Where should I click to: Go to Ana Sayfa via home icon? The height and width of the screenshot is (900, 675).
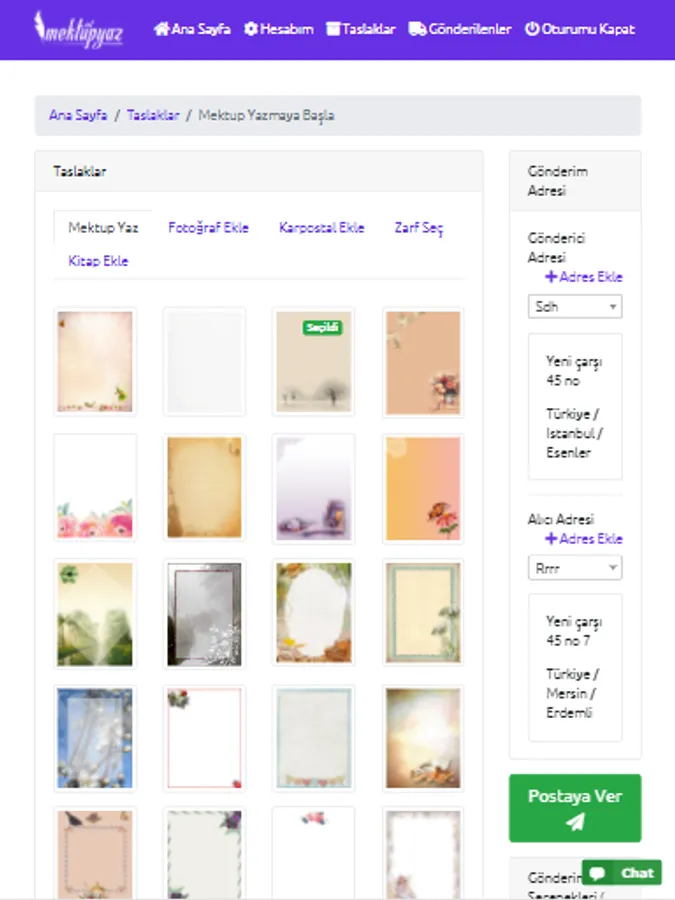pyautogui.click(x=192, y=29)
